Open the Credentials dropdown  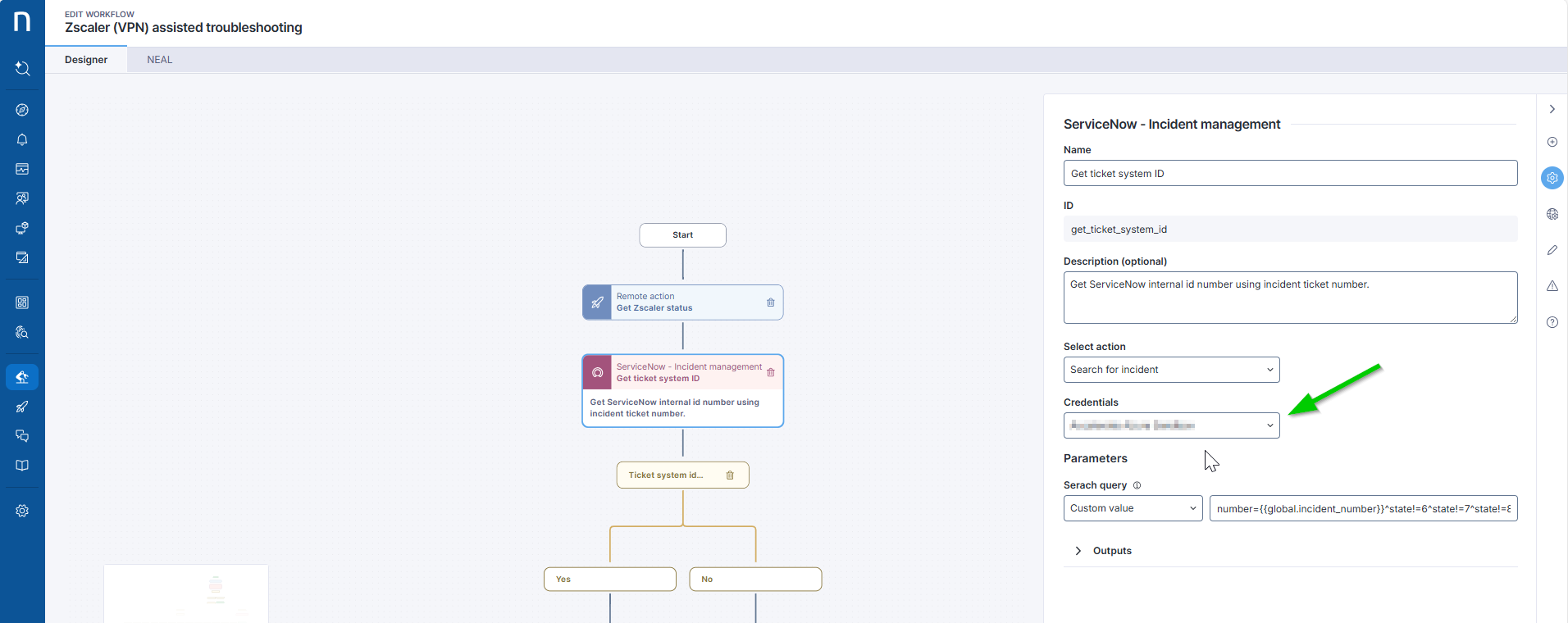pos(1171,425)
